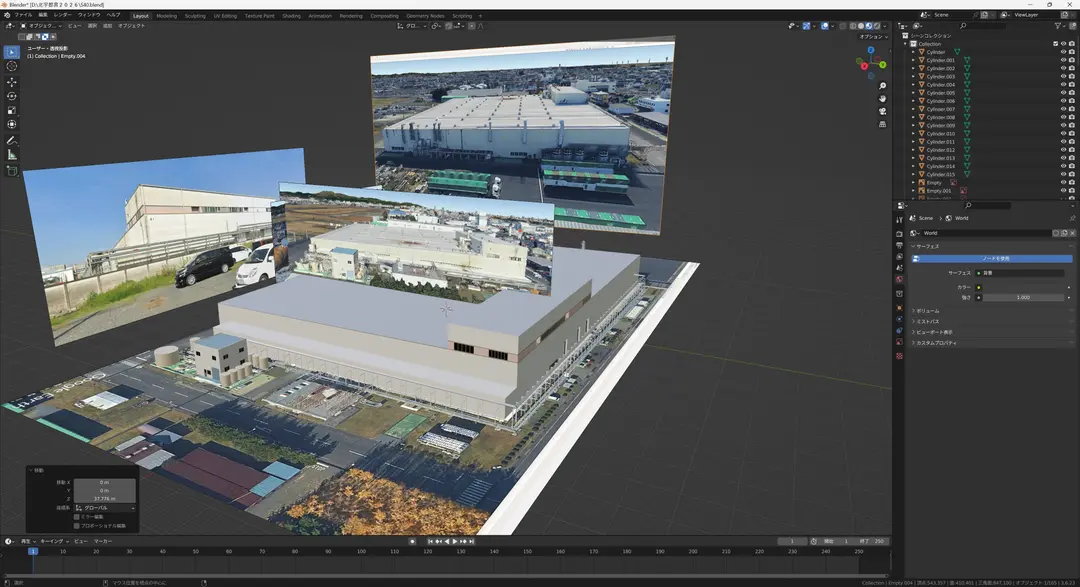Viewport: 1080px width, 587px height.
Task: Toggle proportional editing in viewport header
Action: [x=472, y=26]
